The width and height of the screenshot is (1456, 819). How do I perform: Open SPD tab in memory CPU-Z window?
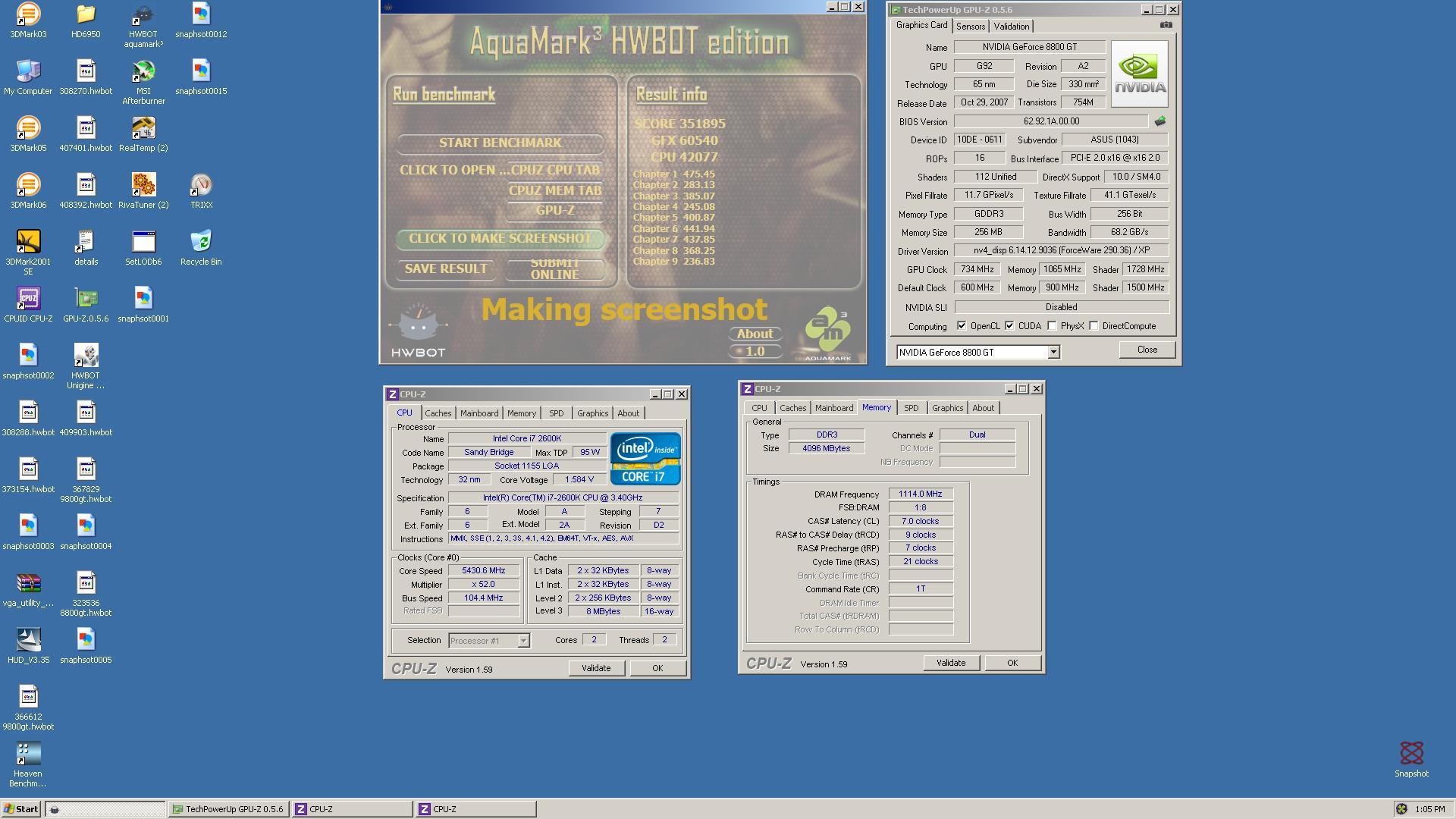911,408
